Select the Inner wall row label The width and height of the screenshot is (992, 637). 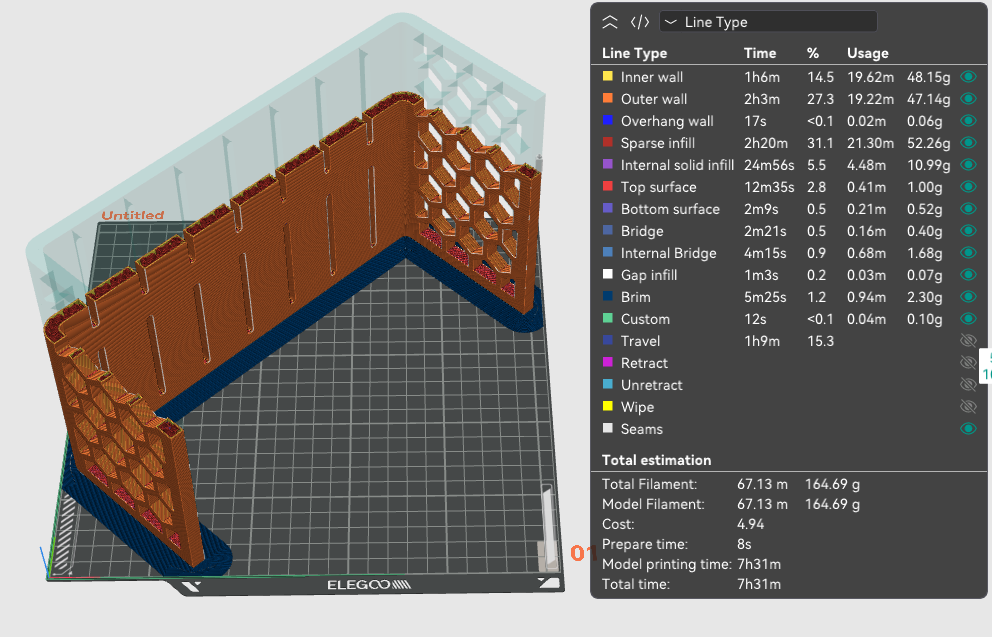[652, 77]
